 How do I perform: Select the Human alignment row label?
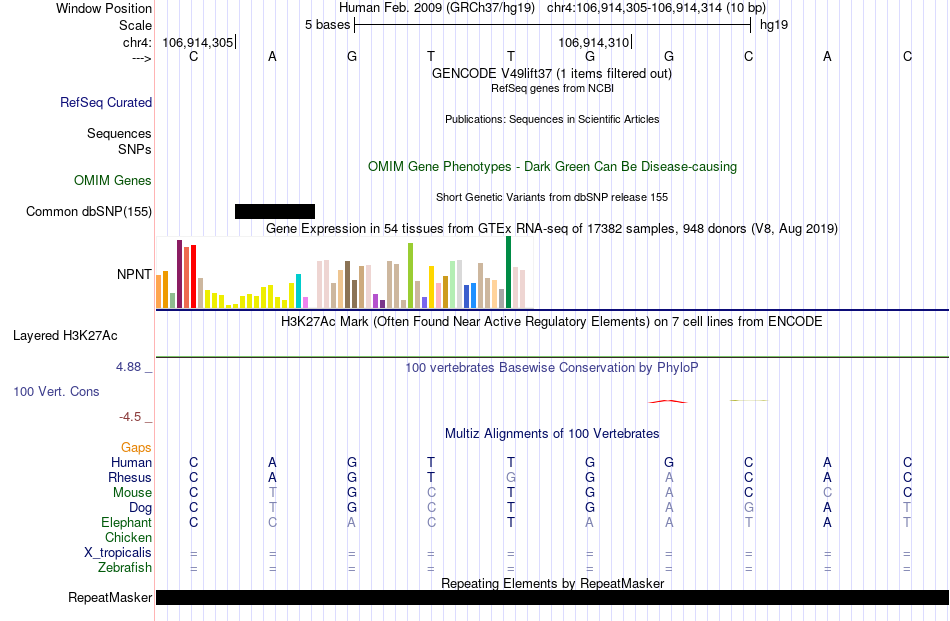(131, 462)
